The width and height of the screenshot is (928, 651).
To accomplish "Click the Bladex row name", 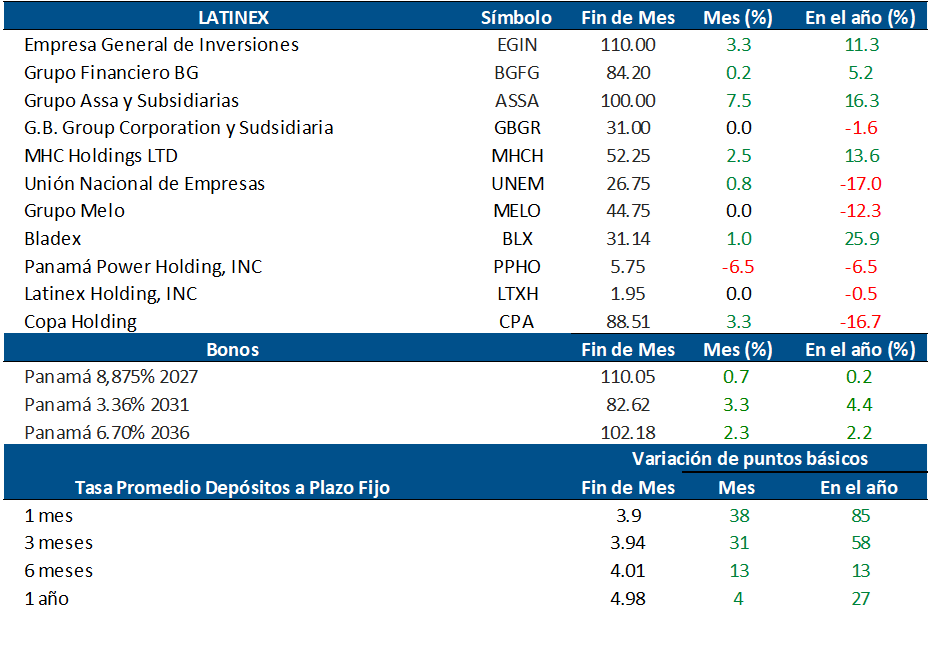I will (53, 239).
